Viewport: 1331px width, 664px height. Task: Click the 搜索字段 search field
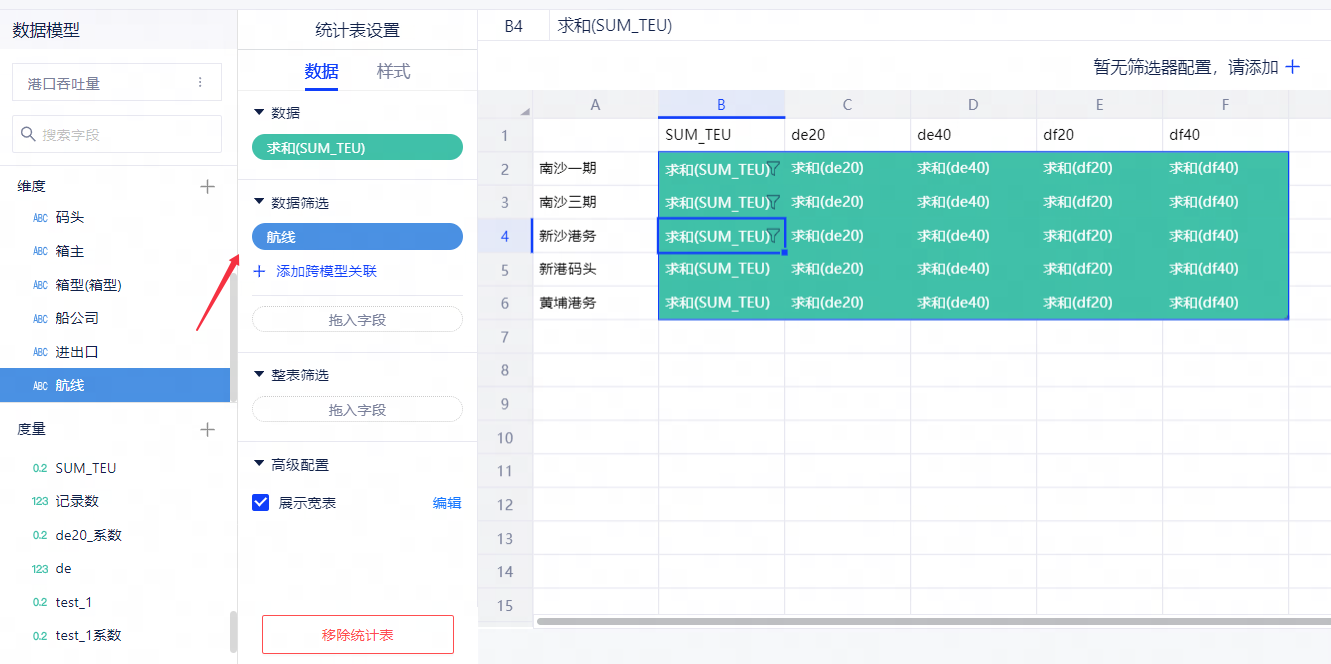point(117,134)
